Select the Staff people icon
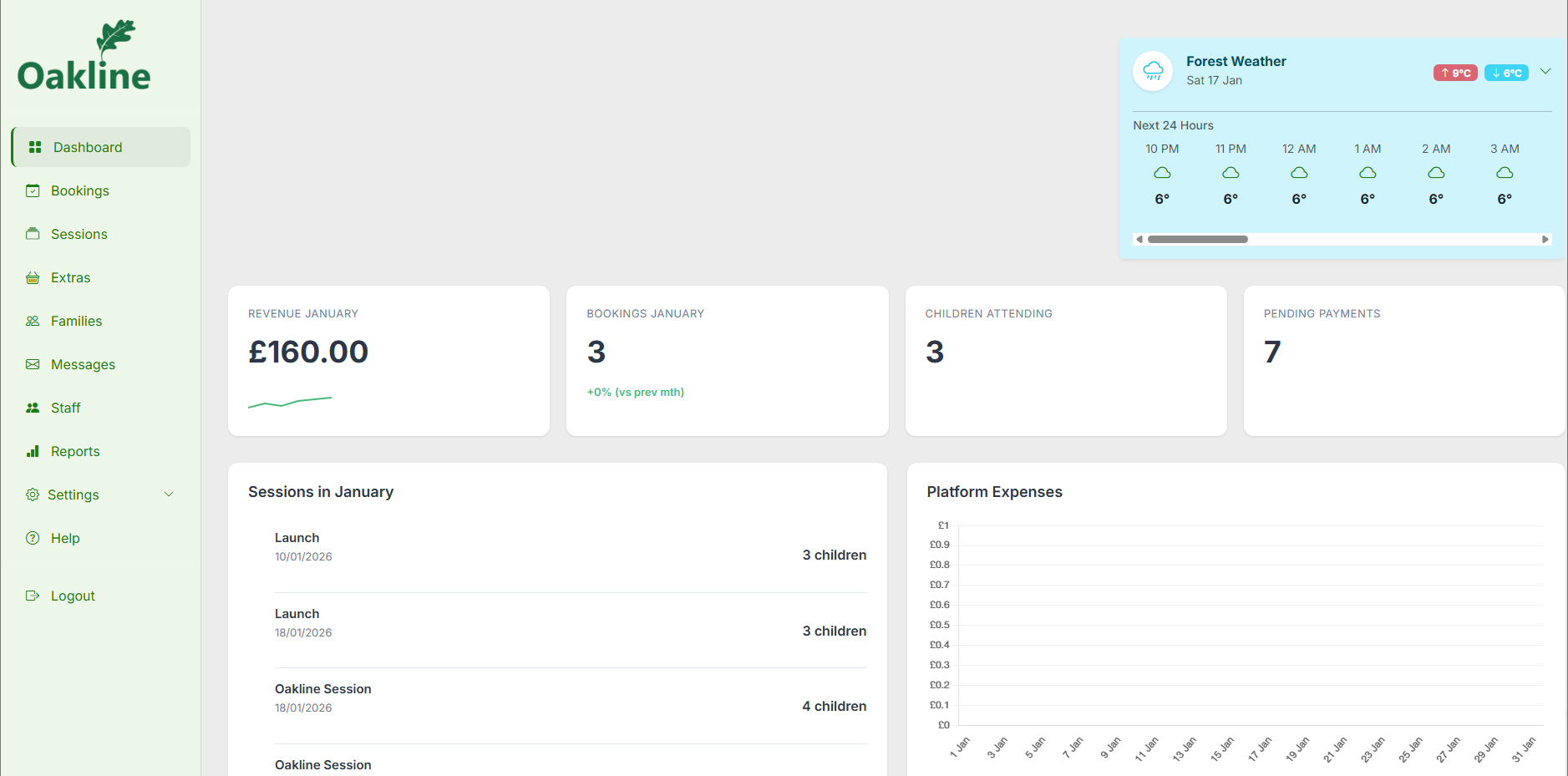This screenshot has height=776, width=1568. point(33,408)
